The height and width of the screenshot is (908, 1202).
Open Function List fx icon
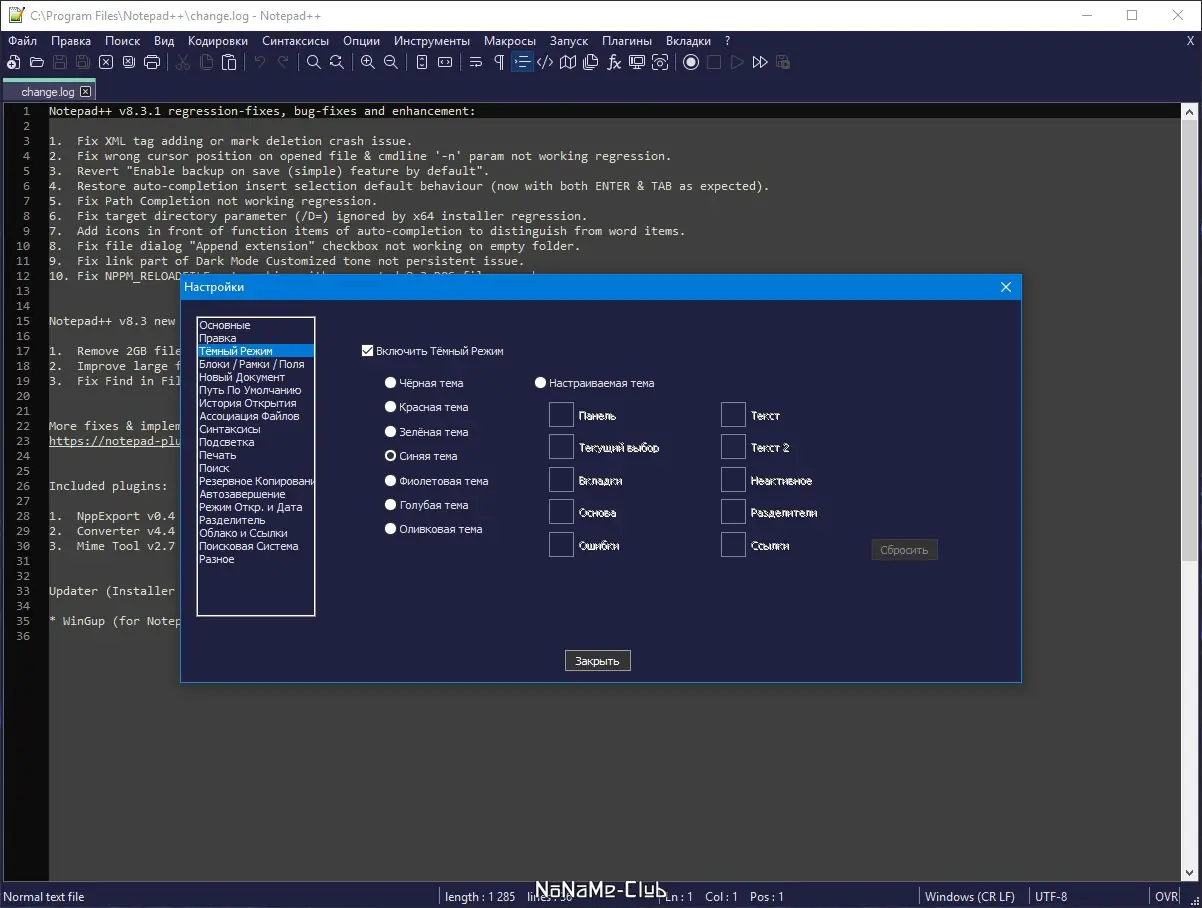click(x=614, y=62)
